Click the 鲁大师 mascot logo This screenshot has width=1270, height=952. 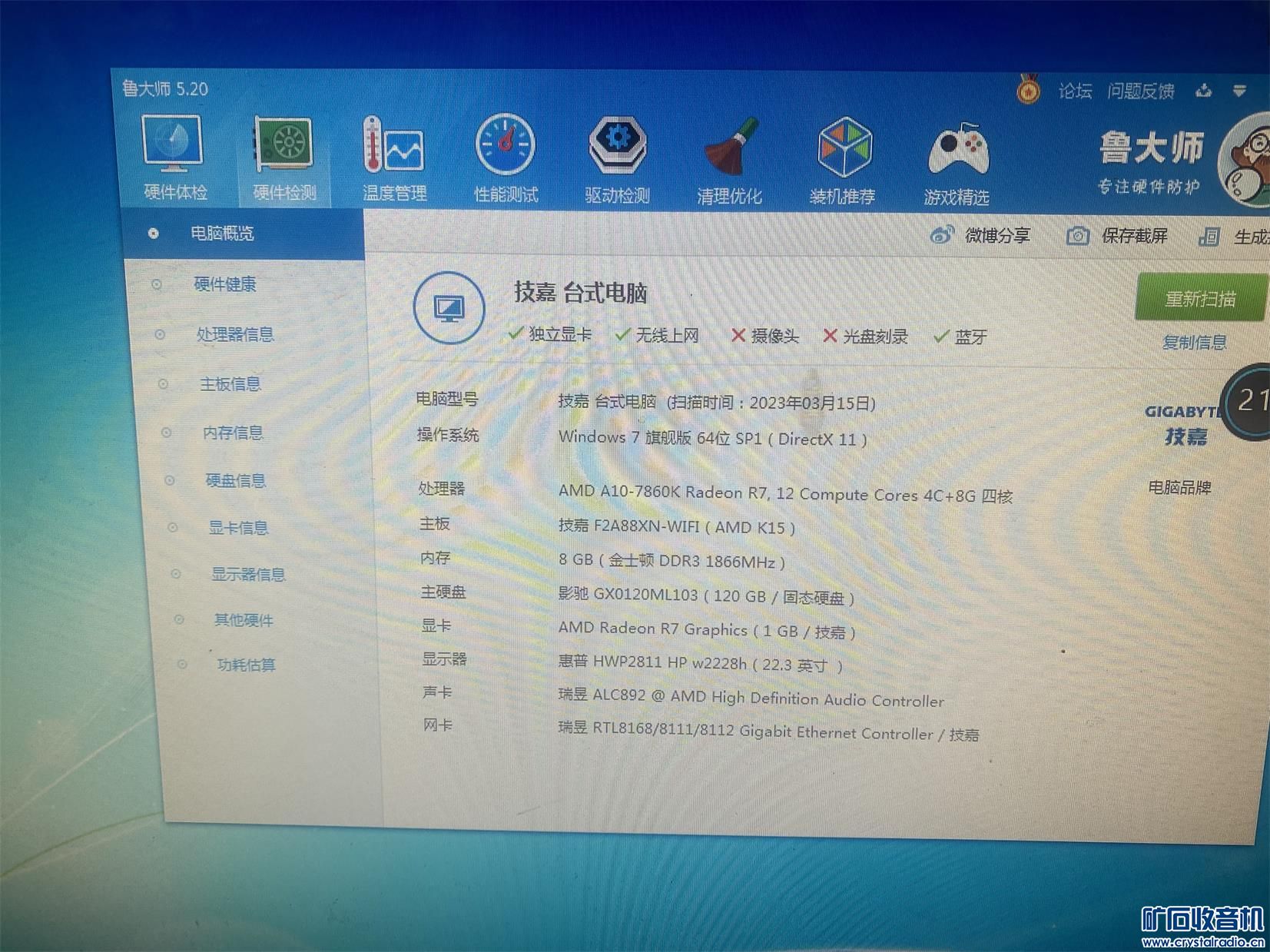(1246, 160)
